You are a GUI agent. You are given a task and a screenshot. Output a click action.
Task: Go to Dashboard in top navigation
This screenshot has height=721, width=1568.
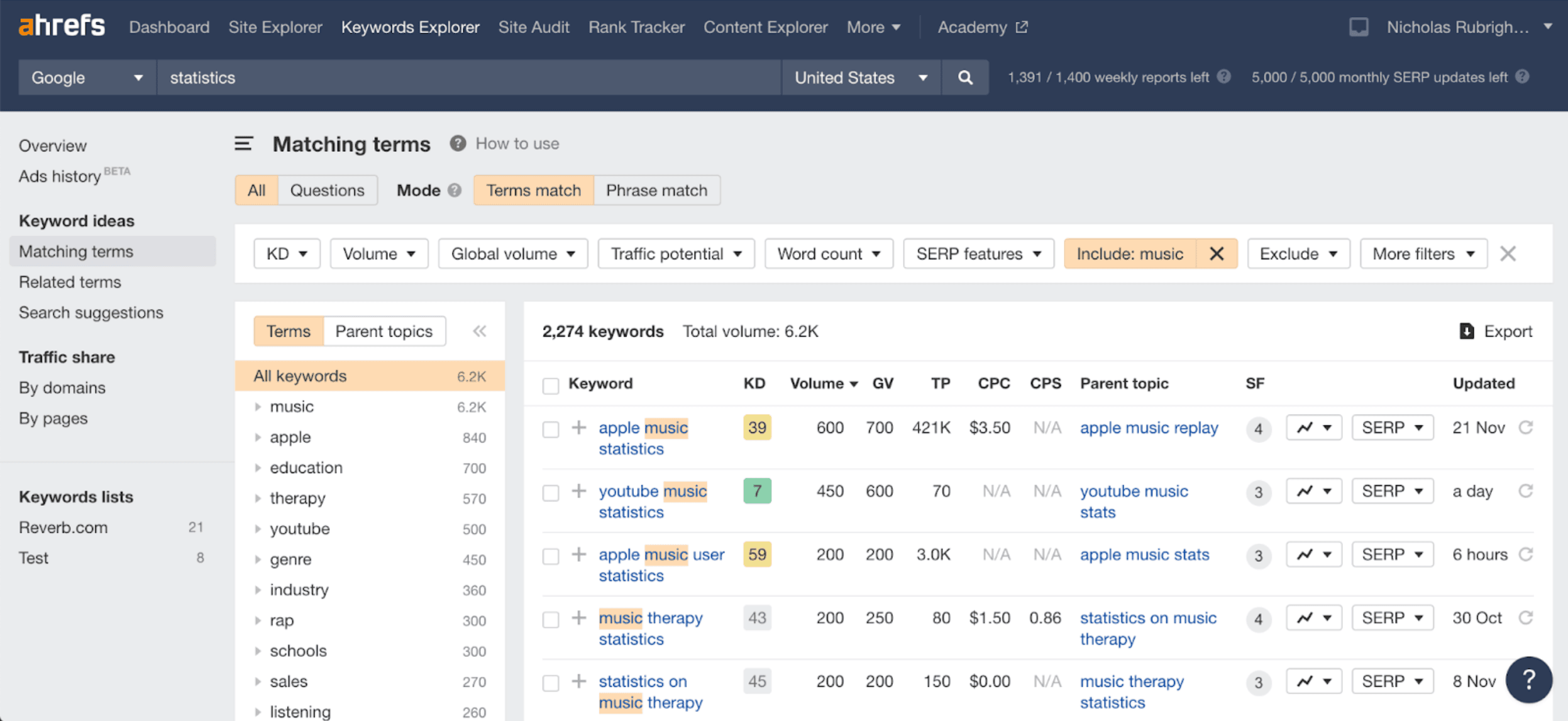tap(169, 27)
